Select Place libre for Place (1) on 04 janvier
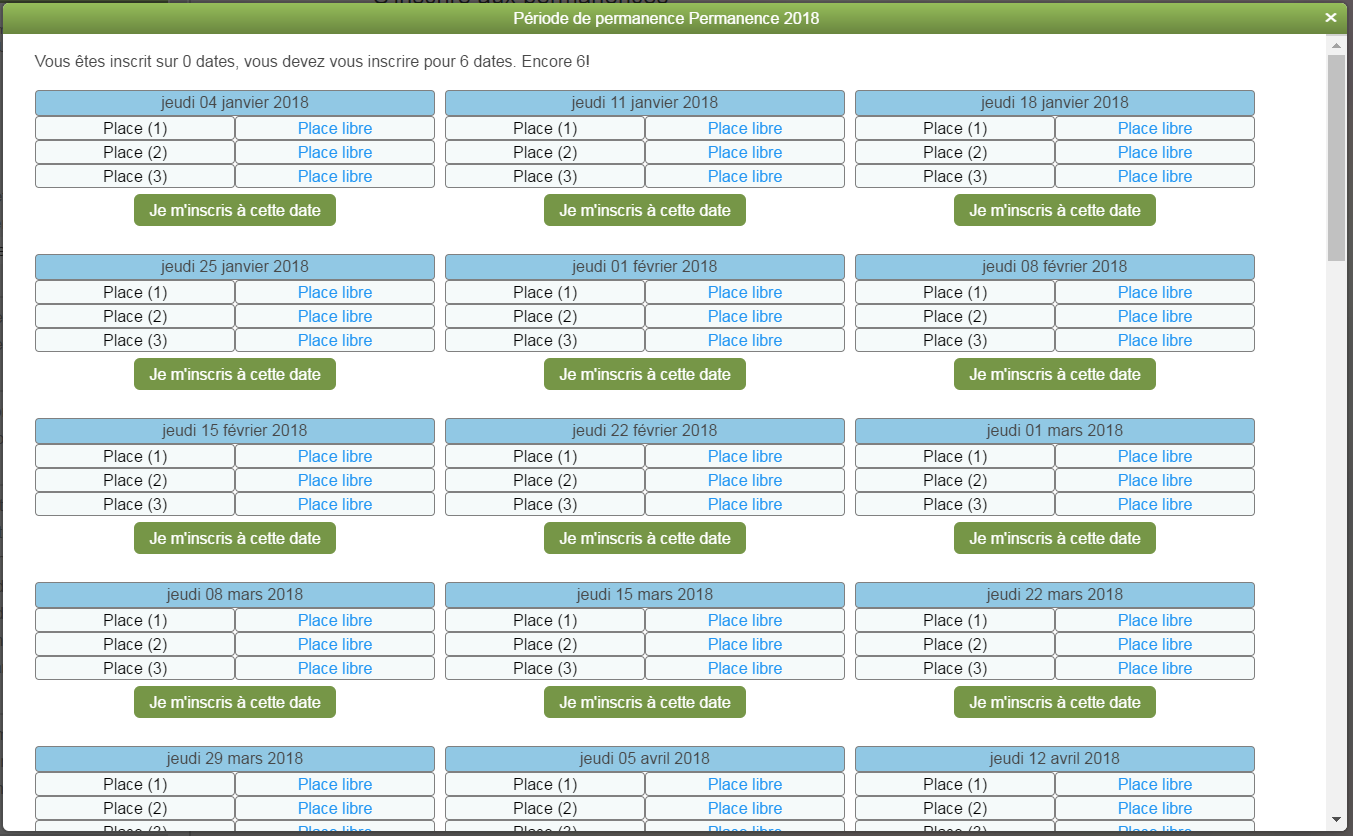This screenshot has height=836, width=1353. pos(335,128)
